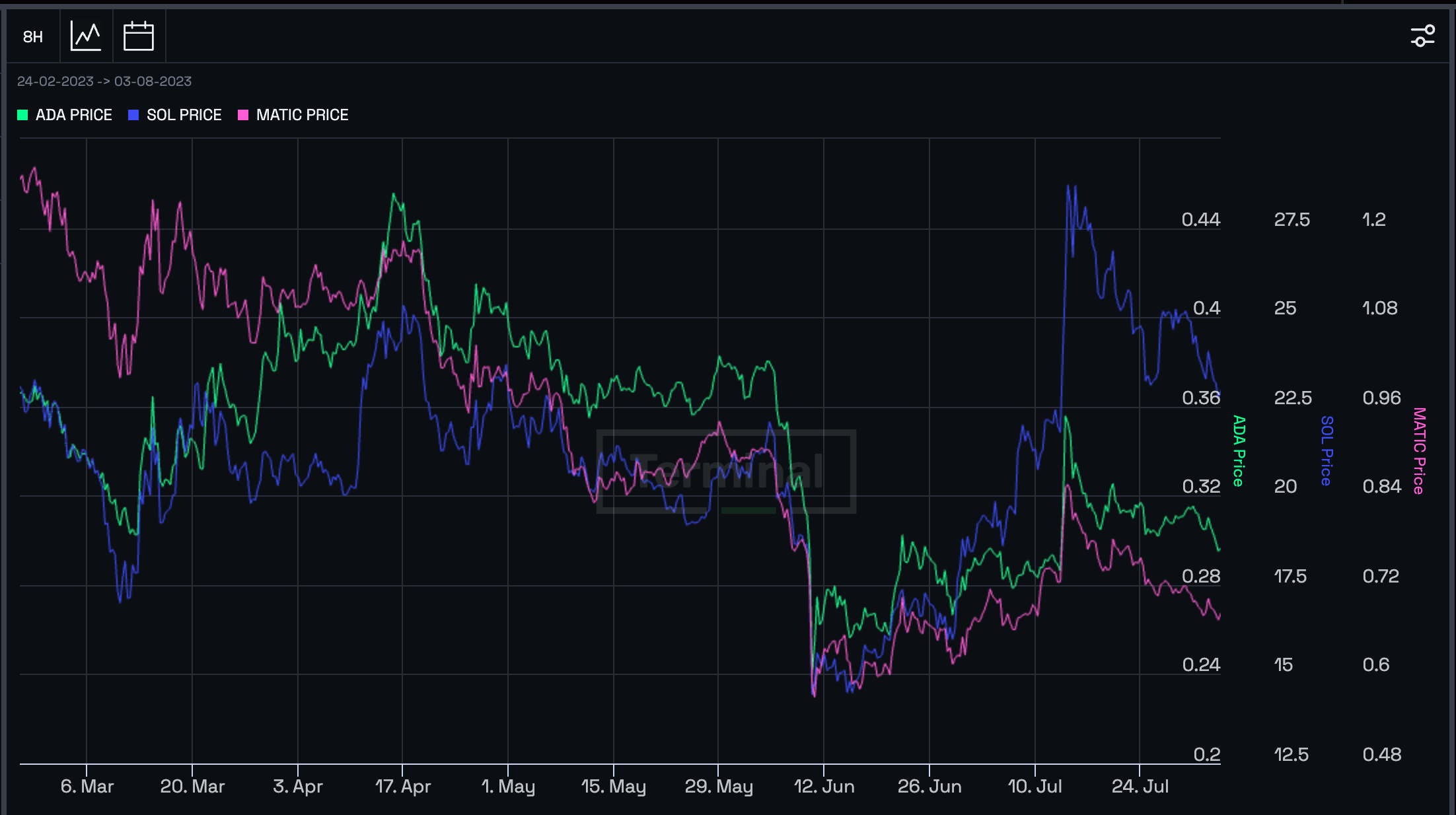1456x815 pixels.
Task: Click MATIC axis value 0.84
Action: (1382, 487)
